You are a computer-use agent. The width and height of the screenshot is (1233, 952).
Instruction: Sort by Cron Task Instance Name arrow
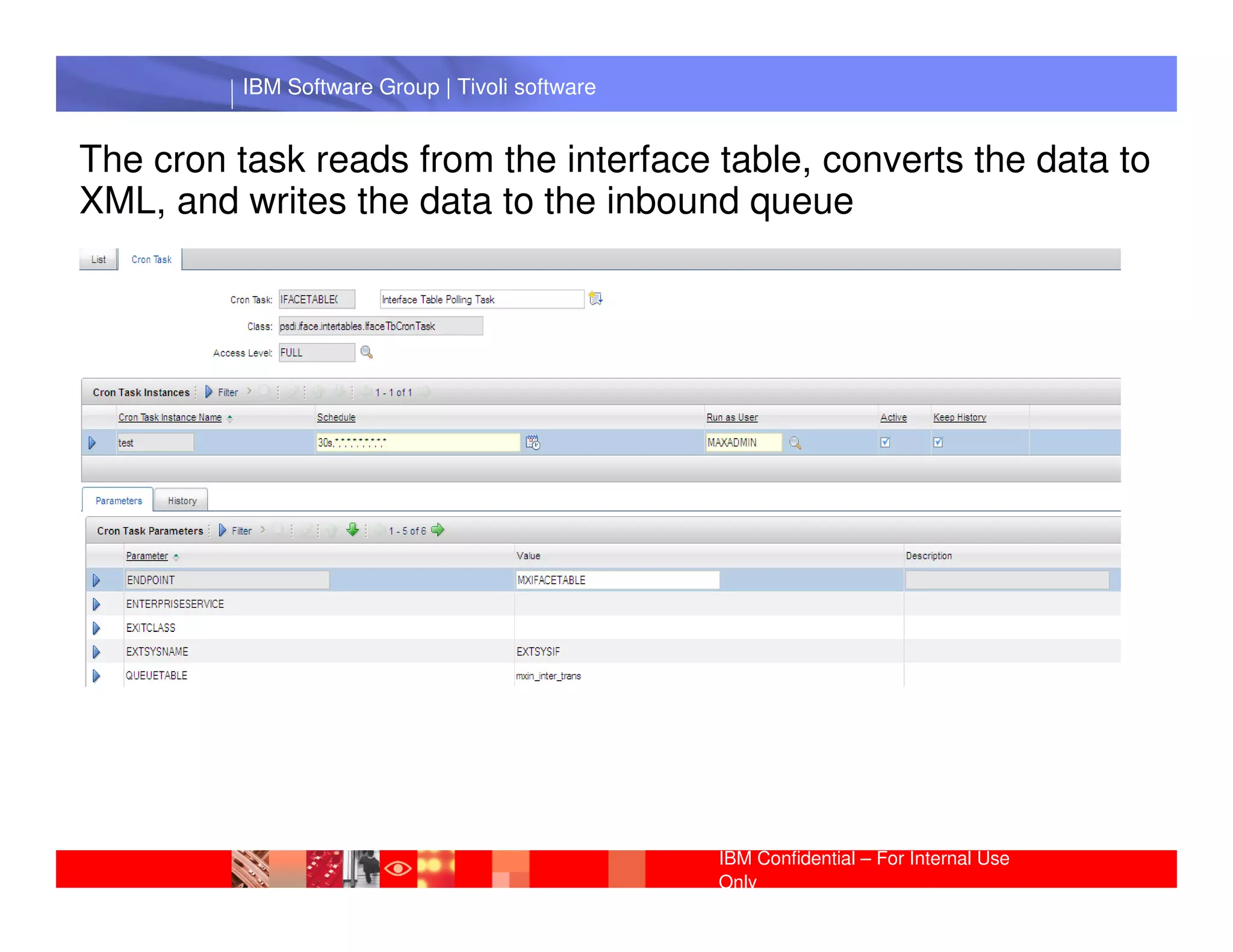click(230, 418)
